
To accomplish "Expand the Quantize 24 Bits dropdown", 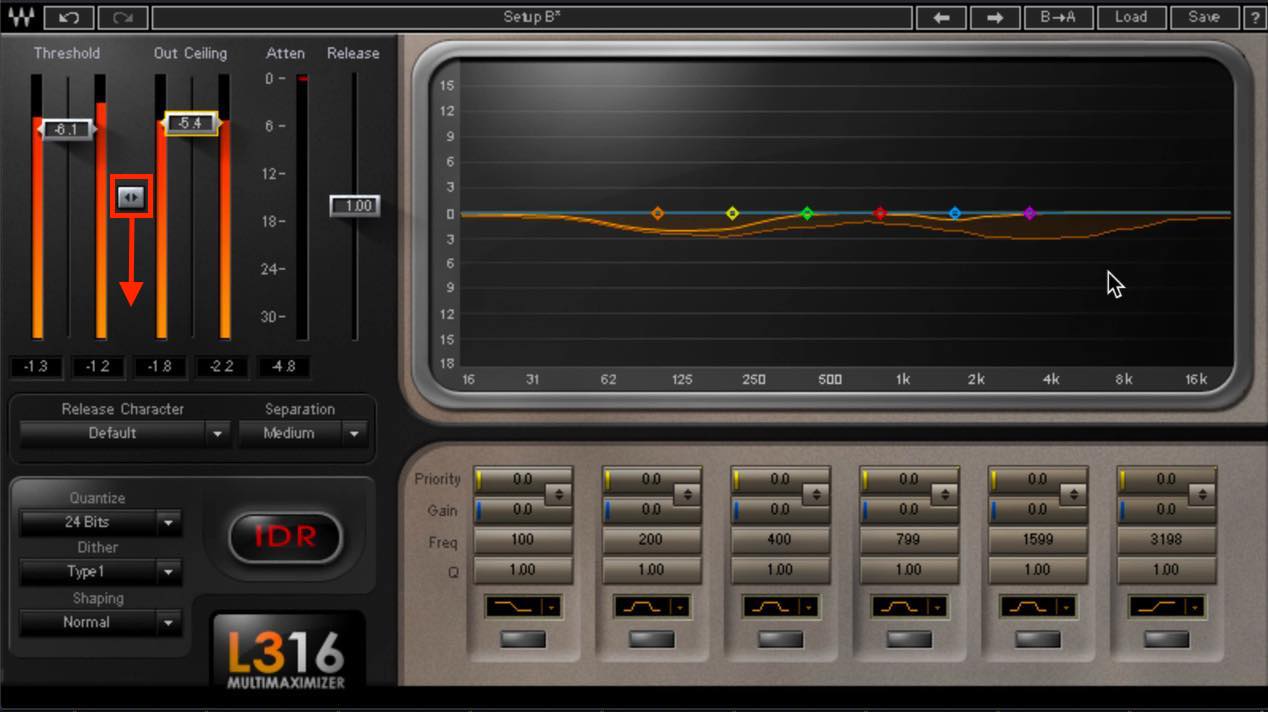I will (100, 522).
